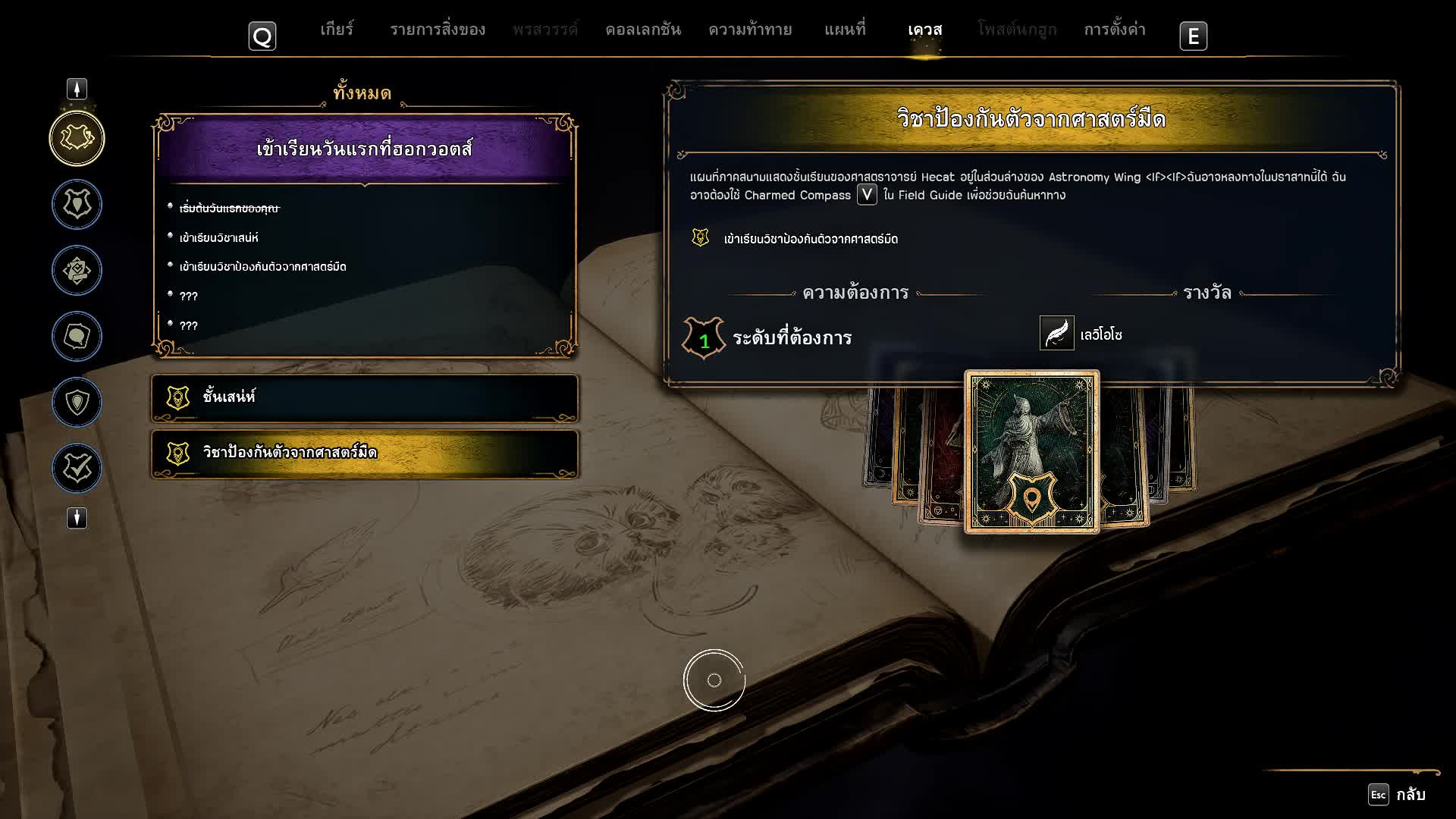Click the up arrow above quest filters

(x=77, y=89)
